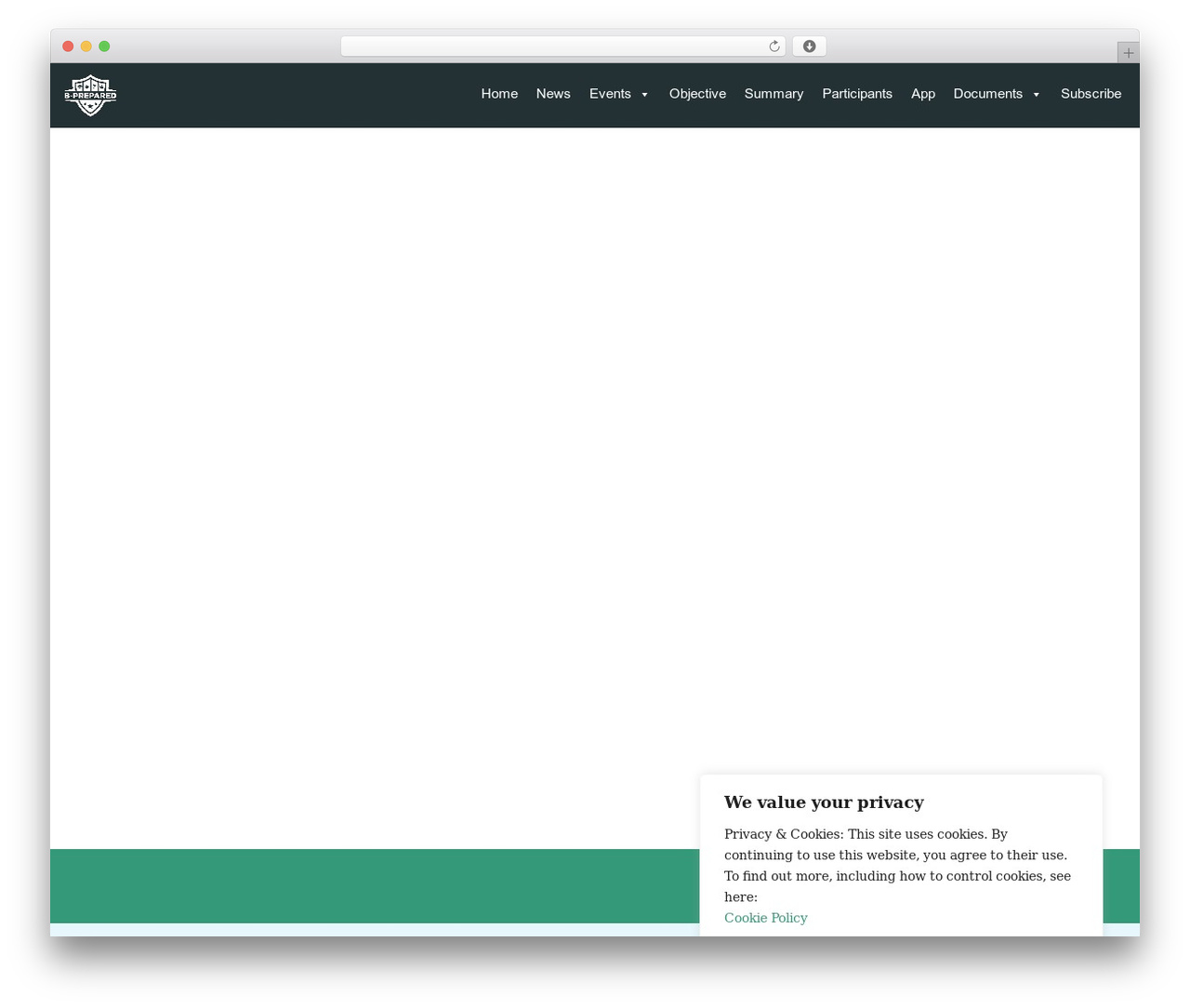Open the Documents menu item
The image size is (1190, 1008).
click(x=987, y=94)
